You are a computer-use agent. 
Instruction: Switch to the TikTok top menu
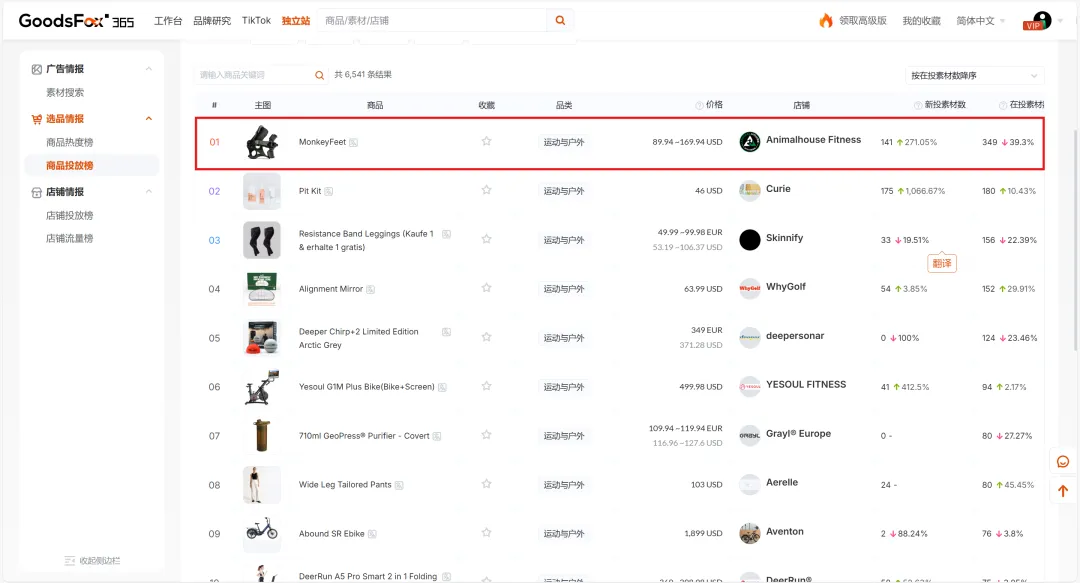256,21
